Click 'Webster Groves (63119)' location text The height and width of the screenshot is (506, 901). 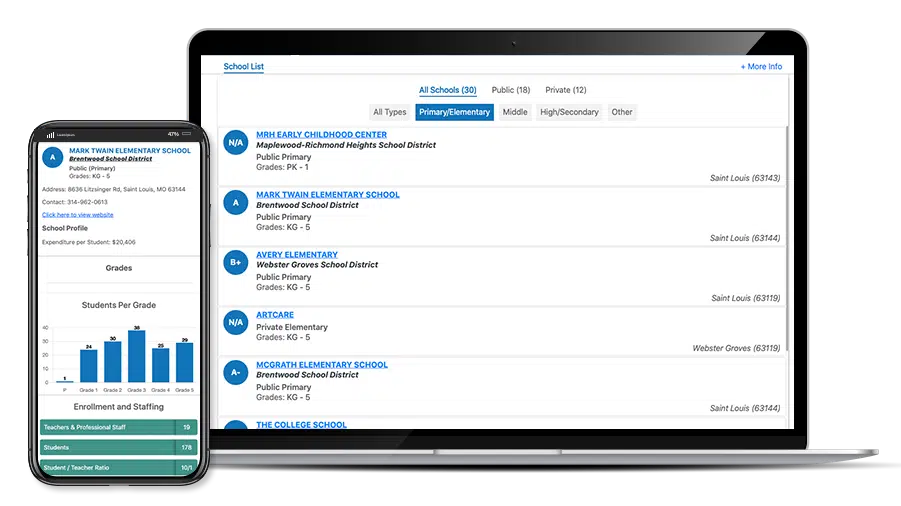click(x=736, y=348)
